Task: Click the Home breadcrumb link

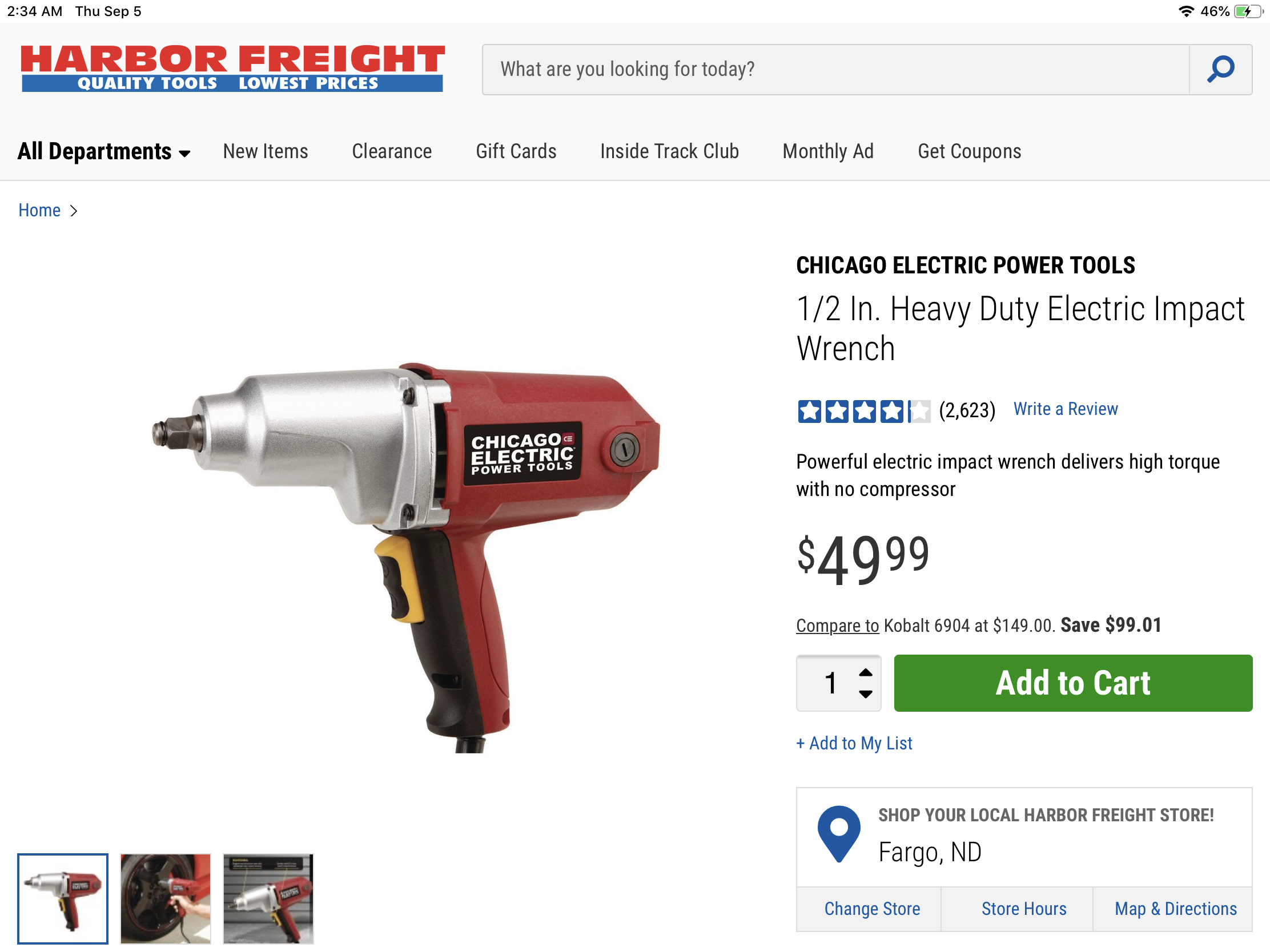Action: [x=39, y=211]
